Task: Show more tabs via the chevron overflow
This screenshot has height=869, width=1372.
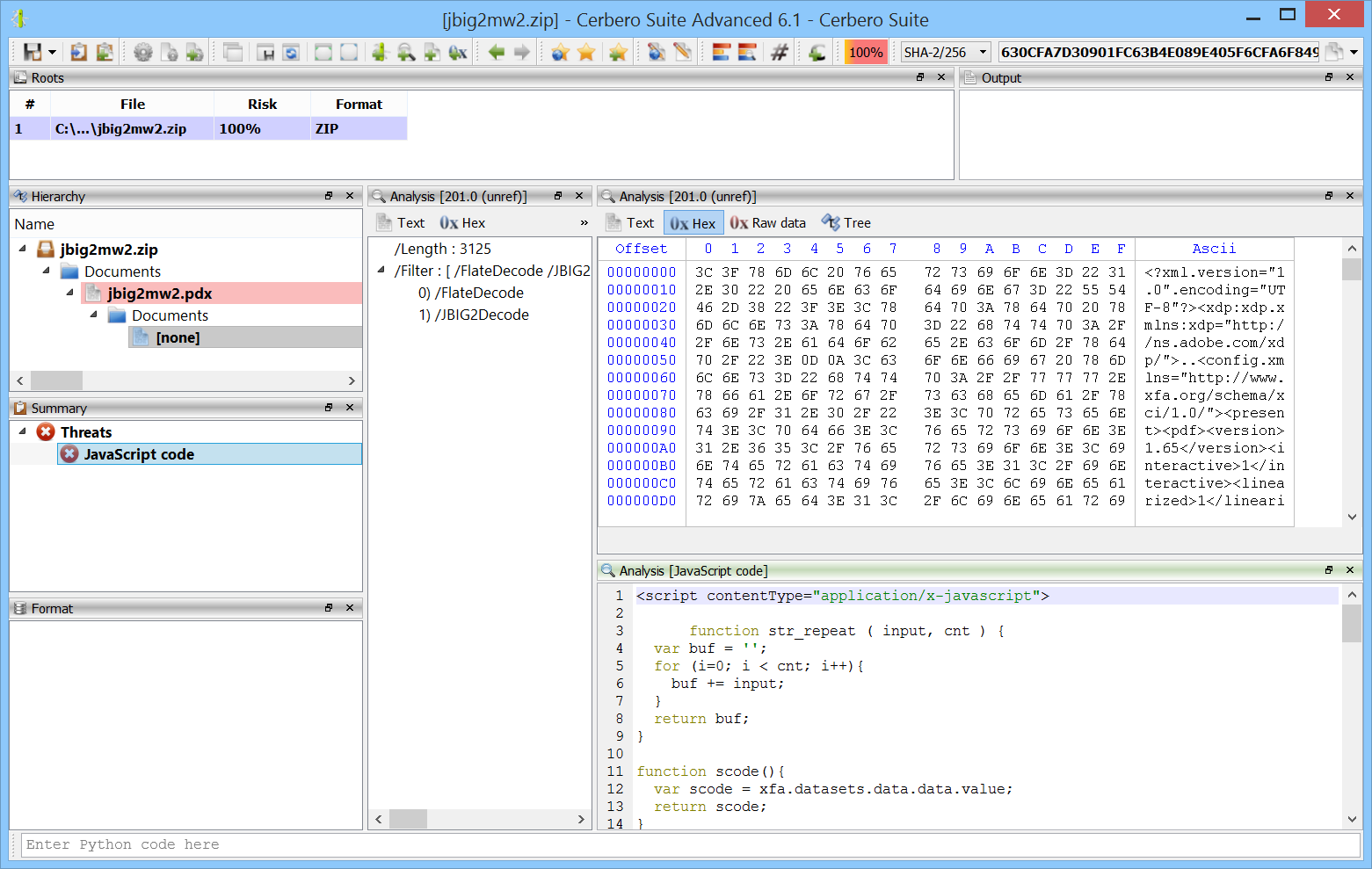Action: pyautogui.click(x=584, y=223)
